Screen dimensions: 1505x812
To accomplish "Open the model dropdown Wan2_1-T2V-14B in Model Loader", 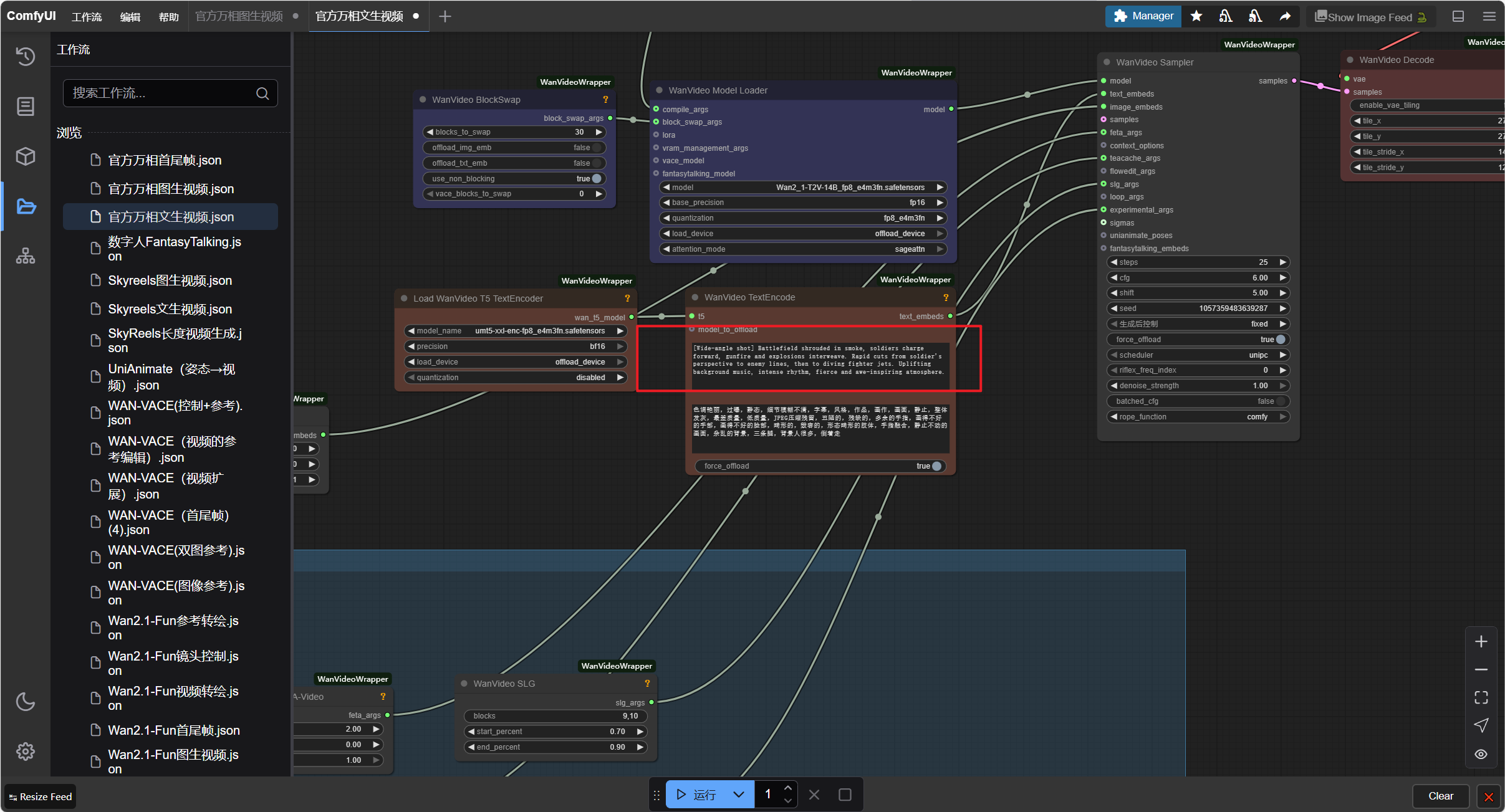I will tap(803, 188).
